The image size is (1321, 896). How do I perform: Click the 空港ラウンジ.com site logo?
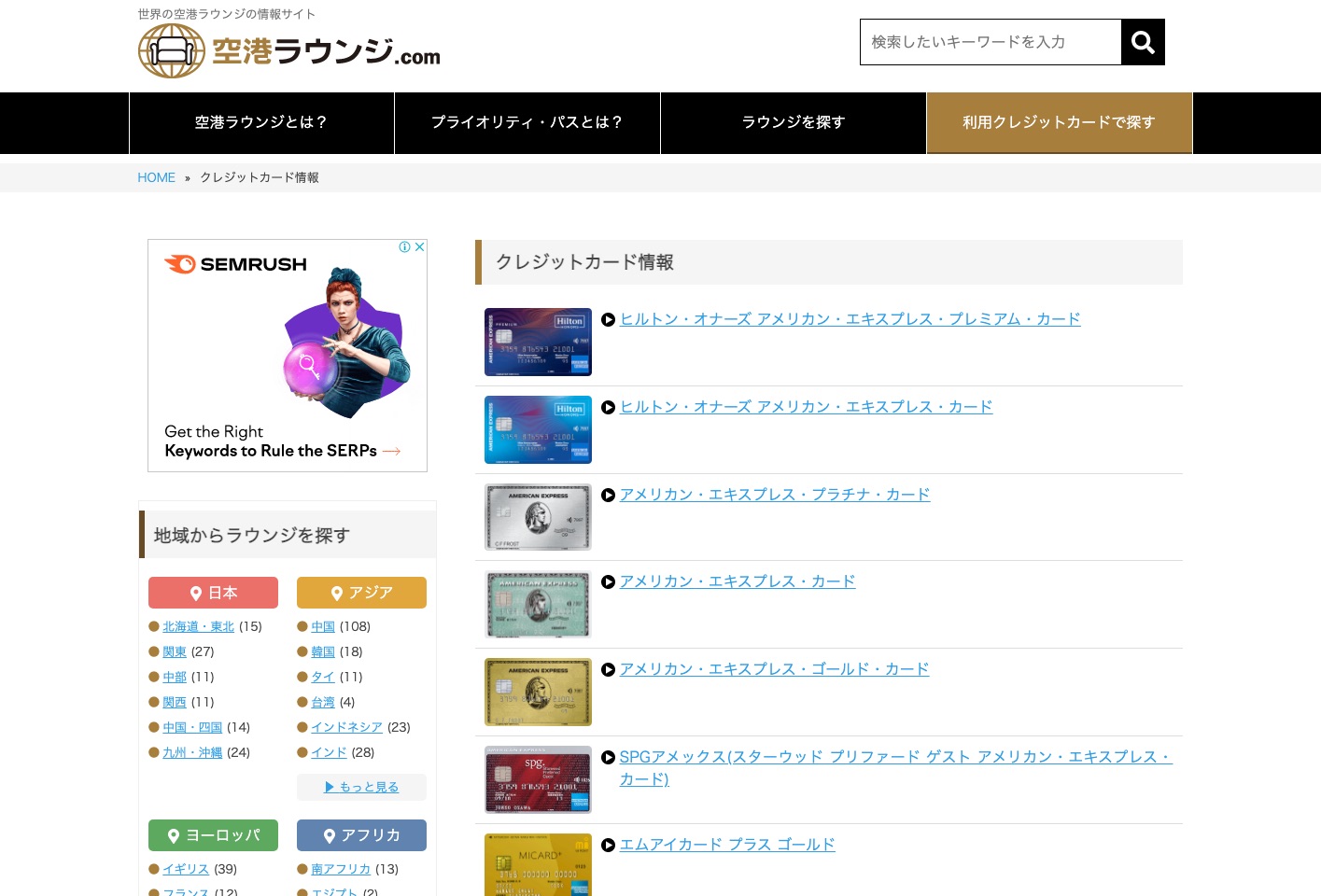click(289, 51)
